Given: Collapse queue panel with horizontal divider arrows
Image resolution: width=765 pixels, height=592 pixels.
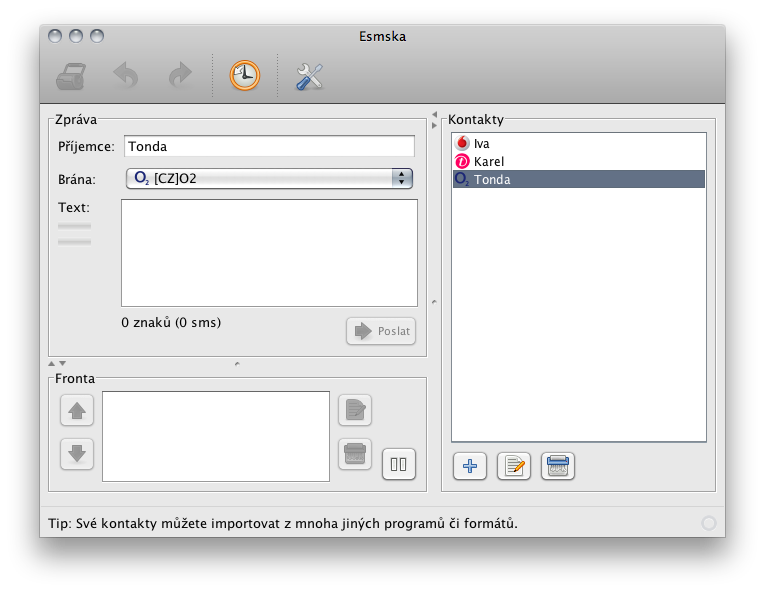Looking at the screenshot, I should 57,364.
